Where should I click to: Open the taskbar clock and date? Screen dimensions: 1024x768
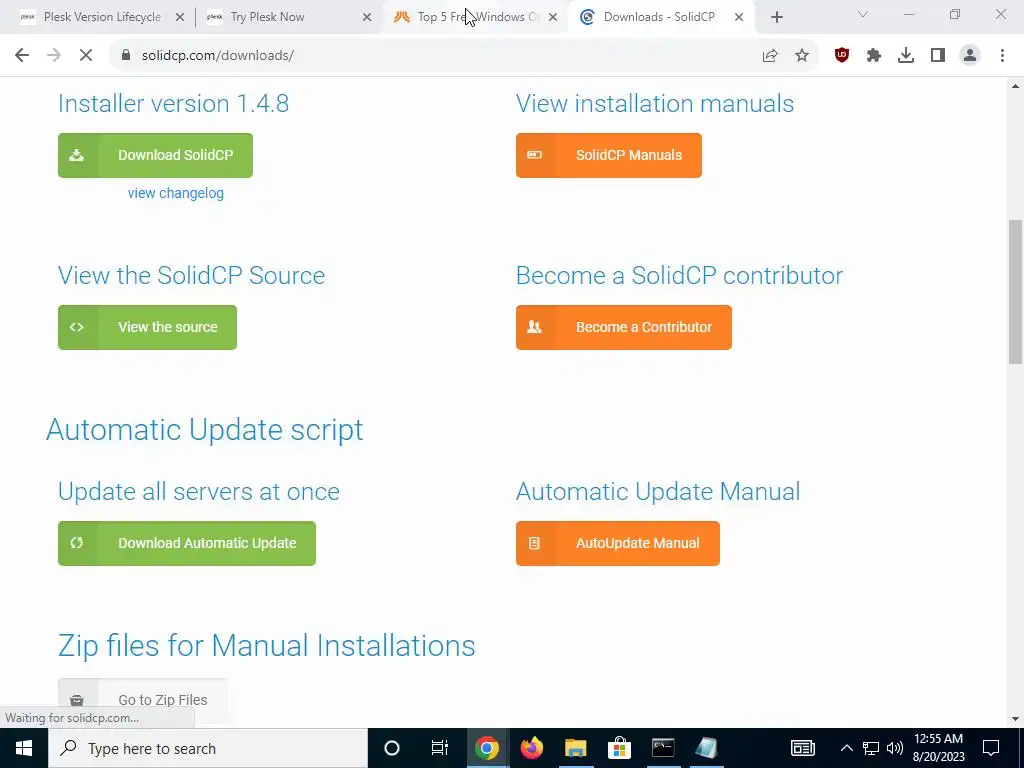pyautogui.click(x=938, y=748)
